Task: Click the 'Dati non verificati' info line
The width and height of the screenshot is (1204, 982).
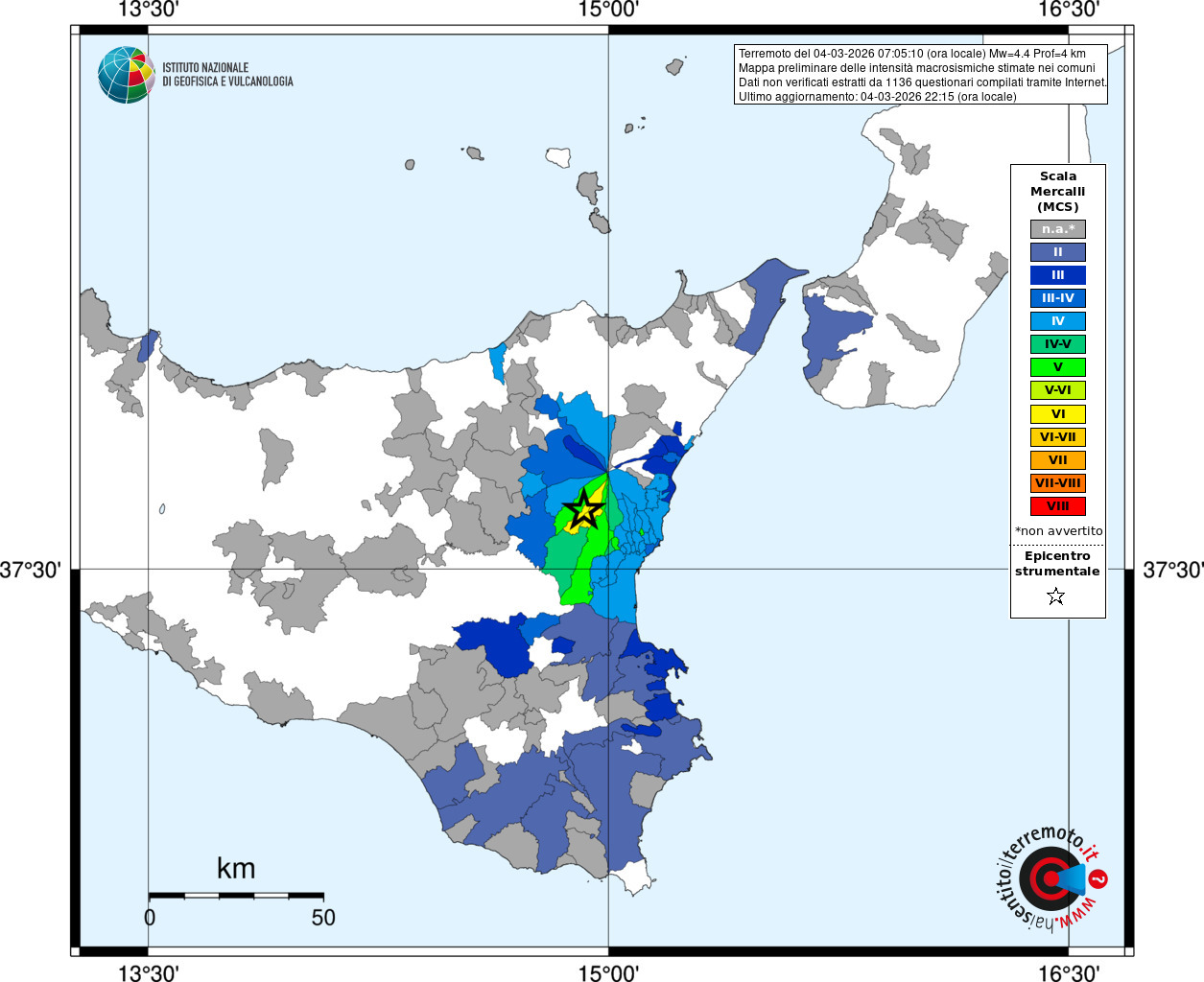Action: pyautogui.click(x=922, y=82)
